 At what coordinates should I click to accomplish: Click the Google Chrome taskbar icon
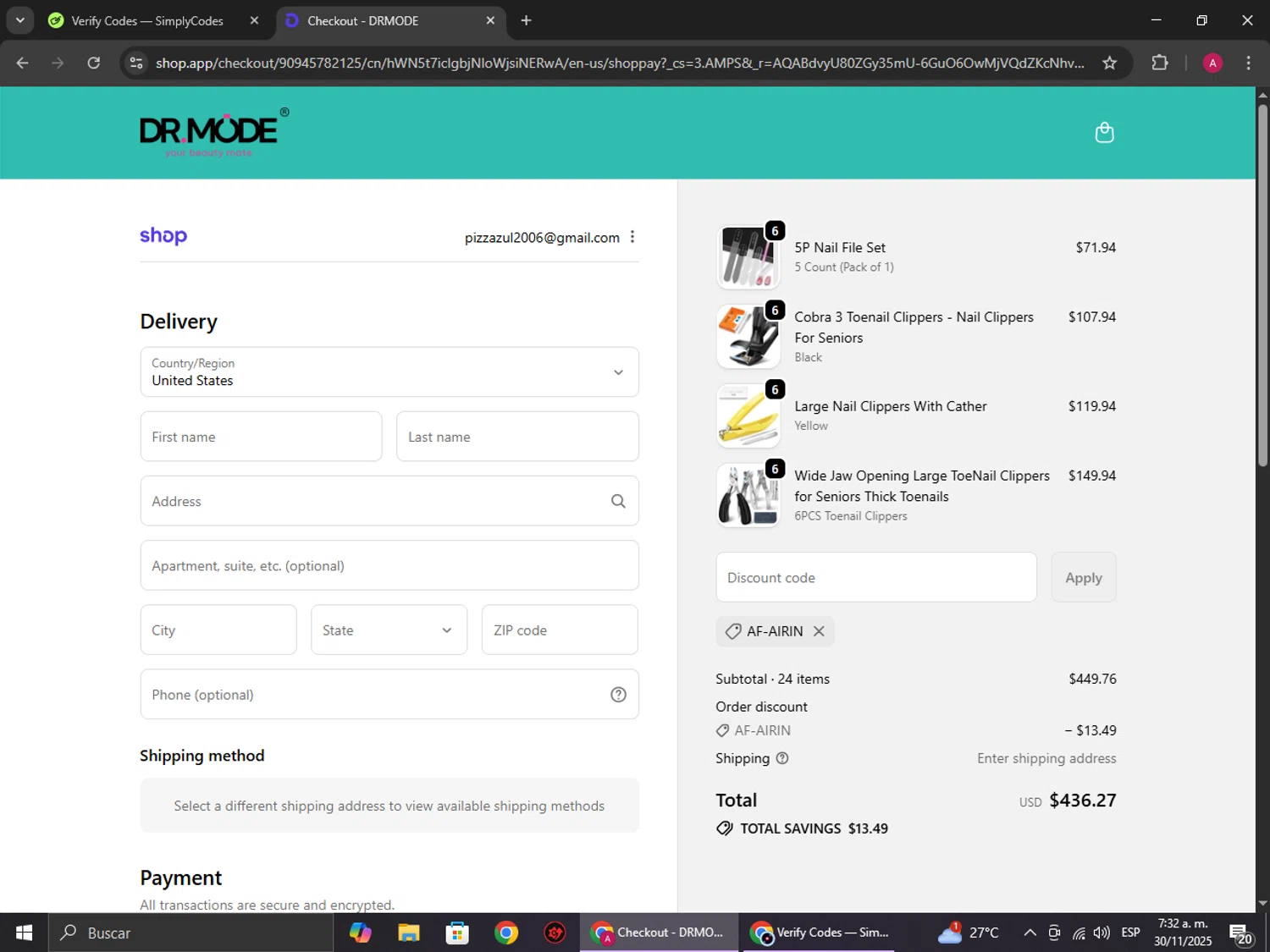pos(506,933)
